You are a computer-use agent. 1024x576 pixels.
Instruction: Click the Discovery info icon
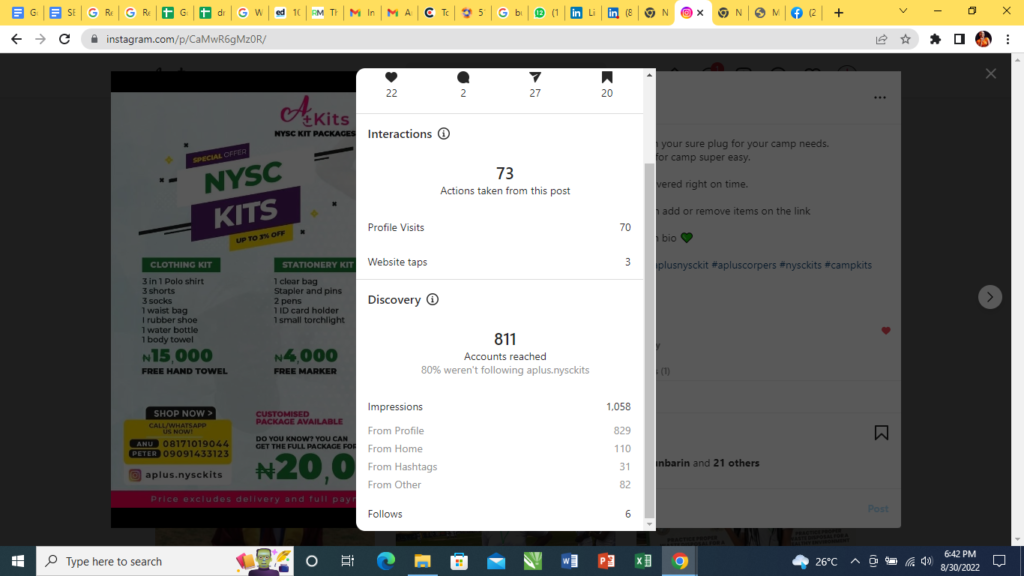point(432,300)
